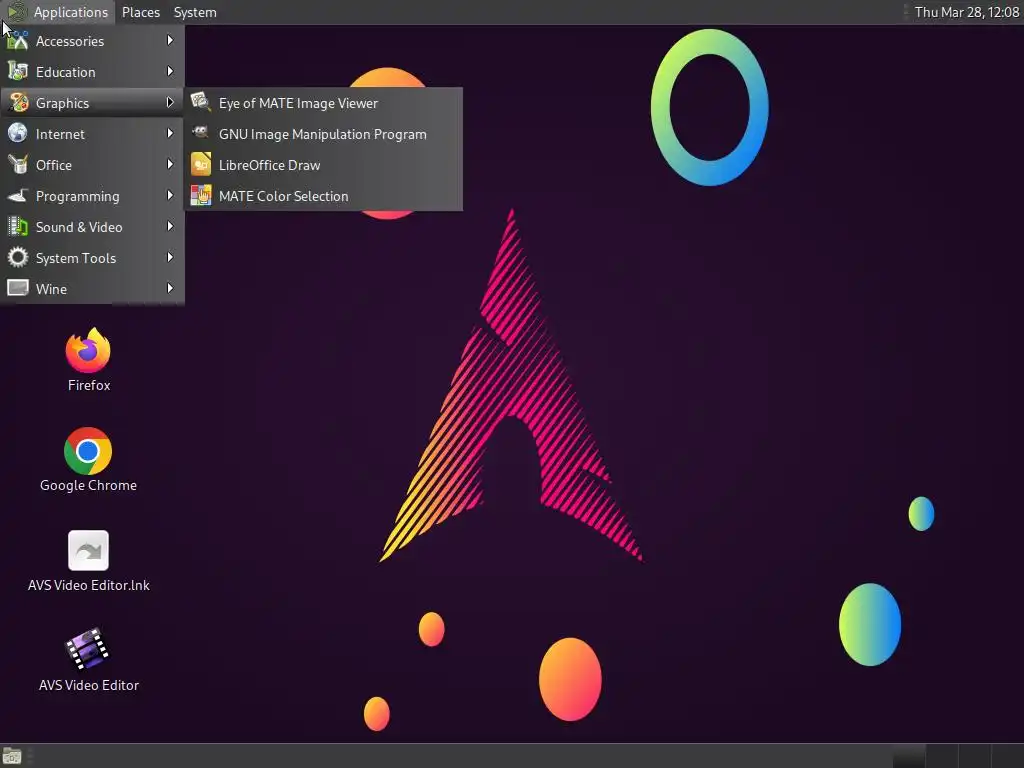1024x768 pixels.
Task: Select the Wine category label
Action: coord(51,289)
